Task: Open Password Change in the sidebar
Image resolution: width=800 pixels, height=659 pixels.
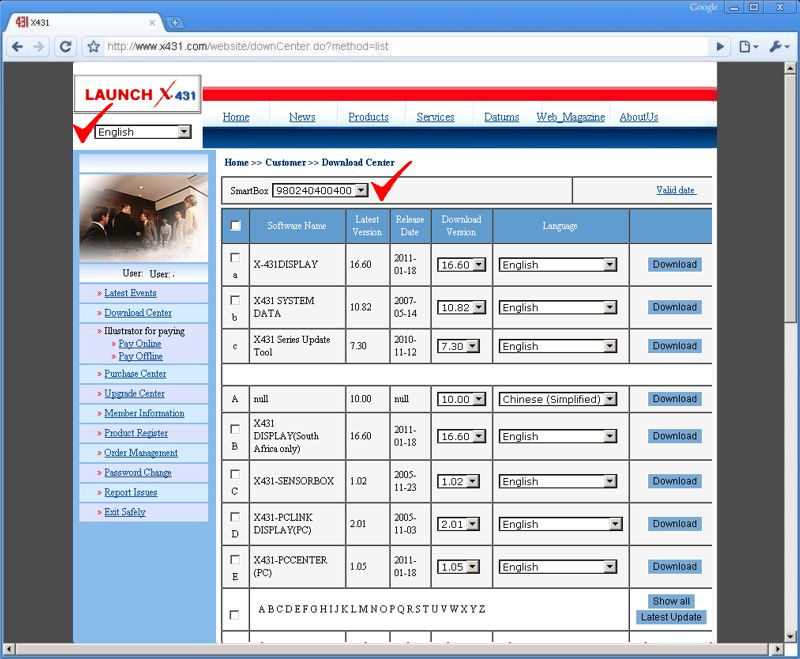Action: [x=138, y=473]
